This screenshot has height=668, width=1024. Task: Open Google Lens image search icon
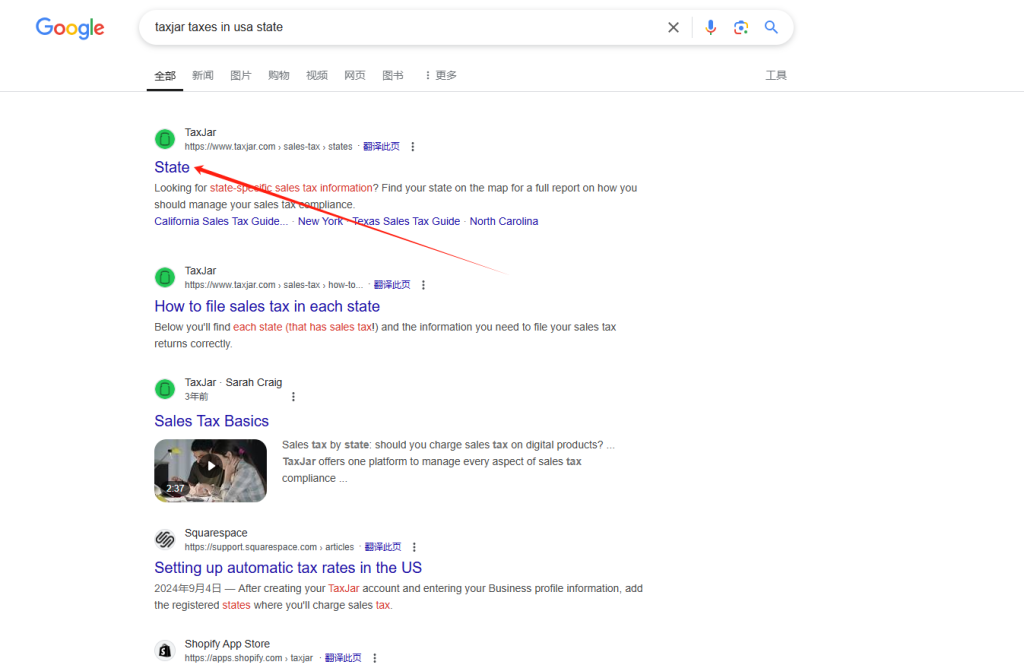pyautogui.click(x=740, y=28)
